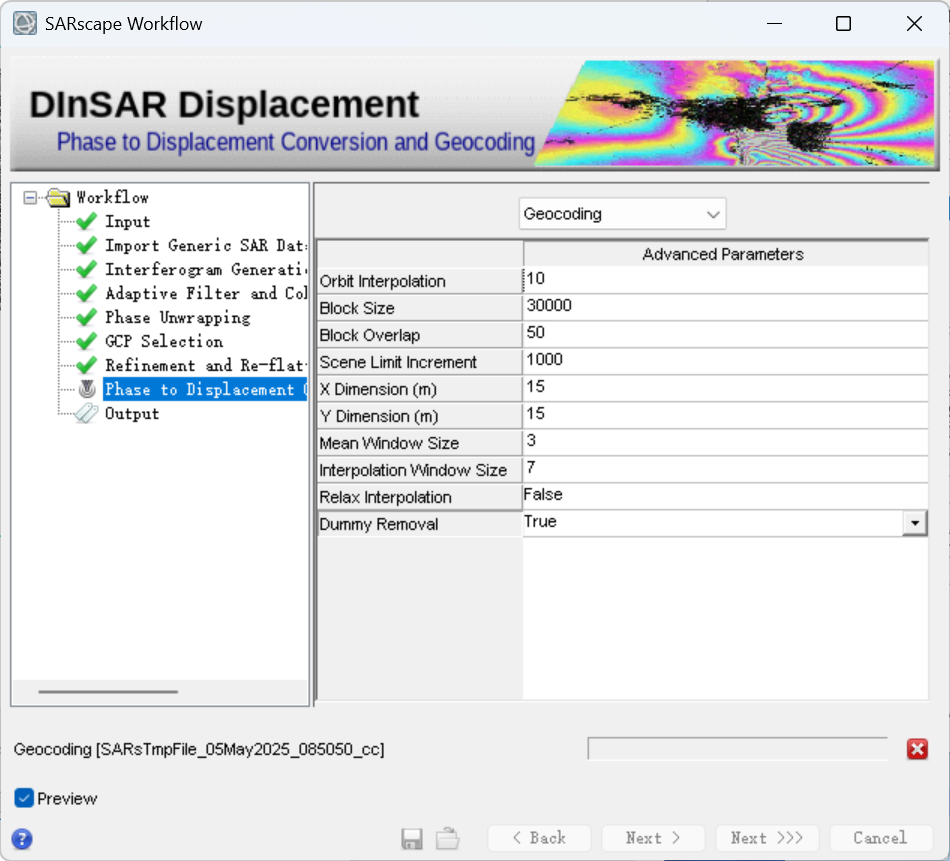This screenshot has height=861, width=950.
Task: Click pending icon beside Output step
Action: [x=86, y=413]
